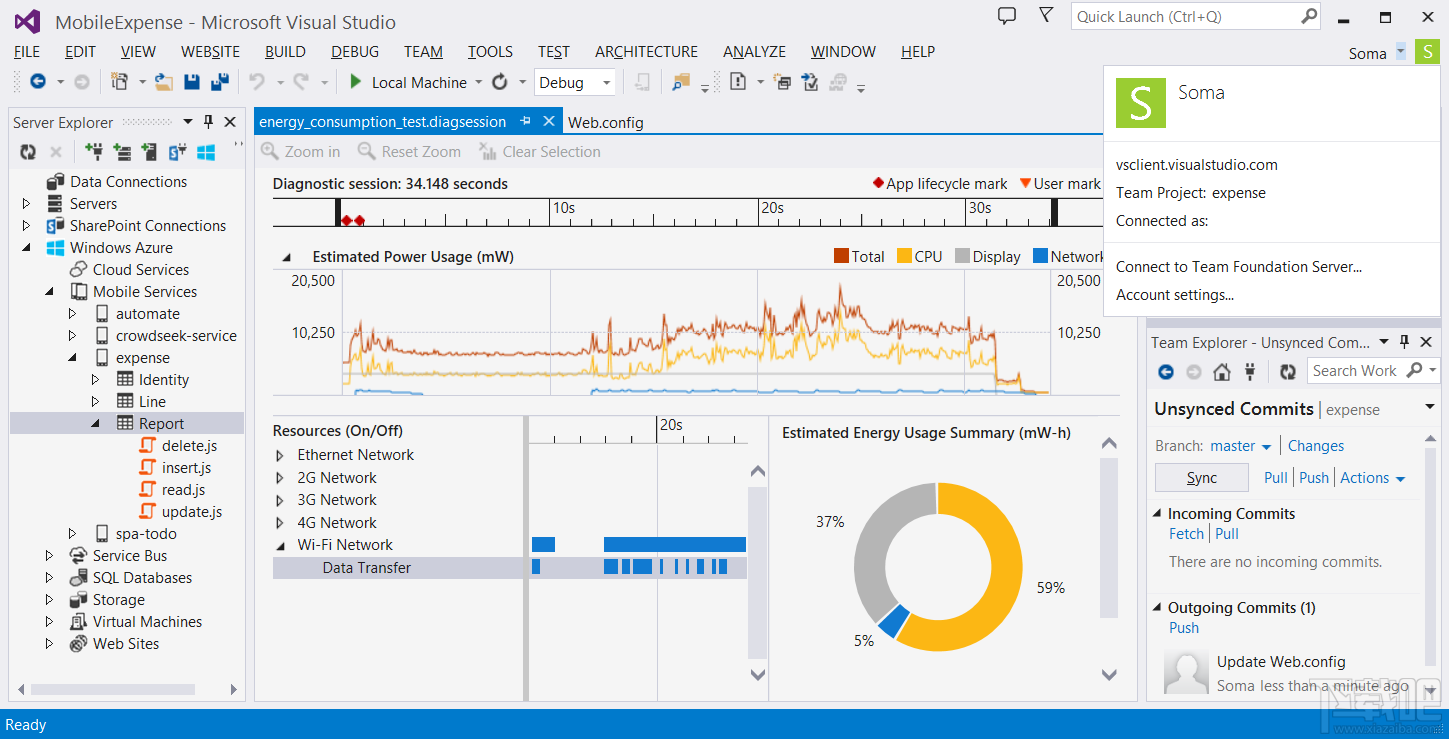Refresh the Server Explorer connections

(27, 152)
